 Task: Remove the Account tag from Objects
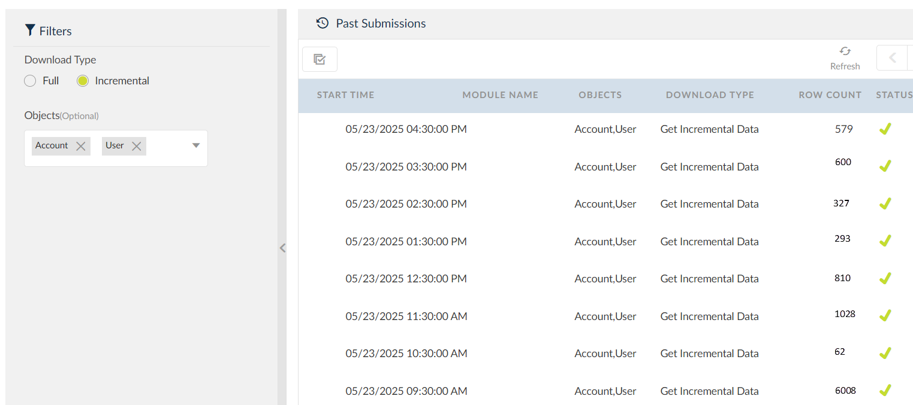[81, 146]
